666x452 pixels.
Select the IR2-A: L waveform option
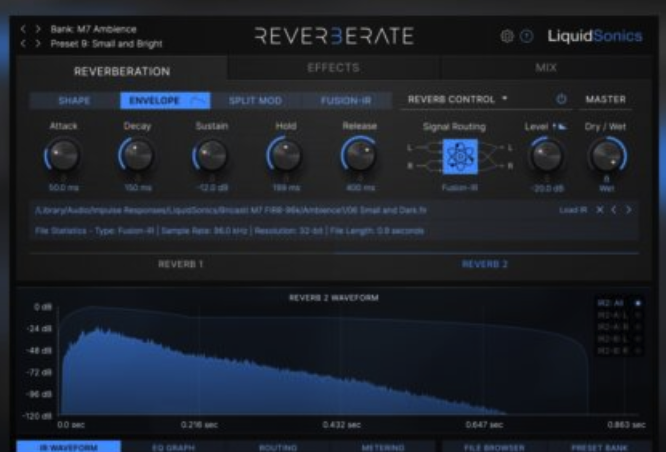pyautogui.click(x=620, y=315)
